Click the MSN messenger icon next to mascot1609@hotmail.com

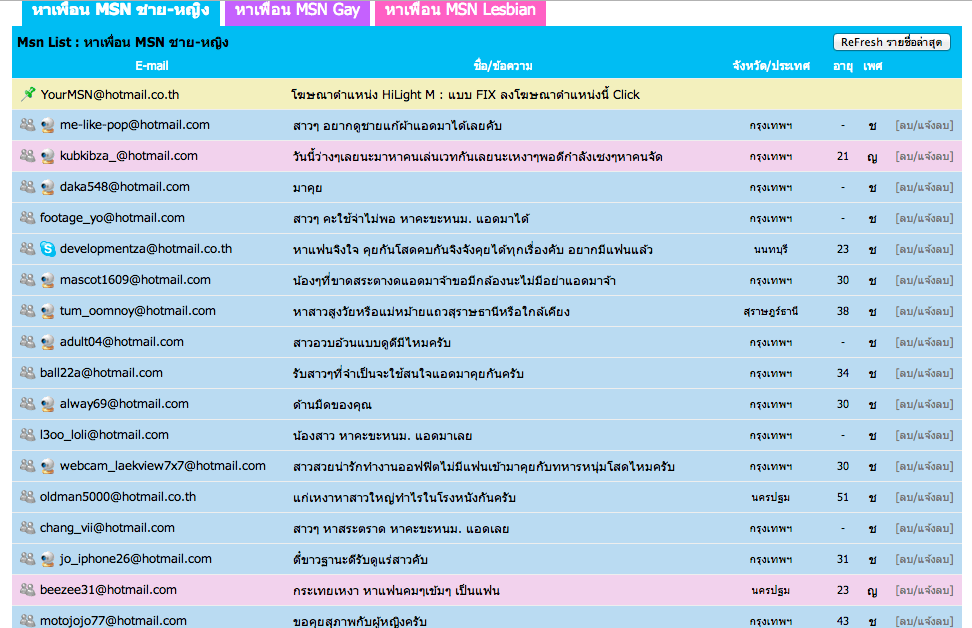coord(48,280)
